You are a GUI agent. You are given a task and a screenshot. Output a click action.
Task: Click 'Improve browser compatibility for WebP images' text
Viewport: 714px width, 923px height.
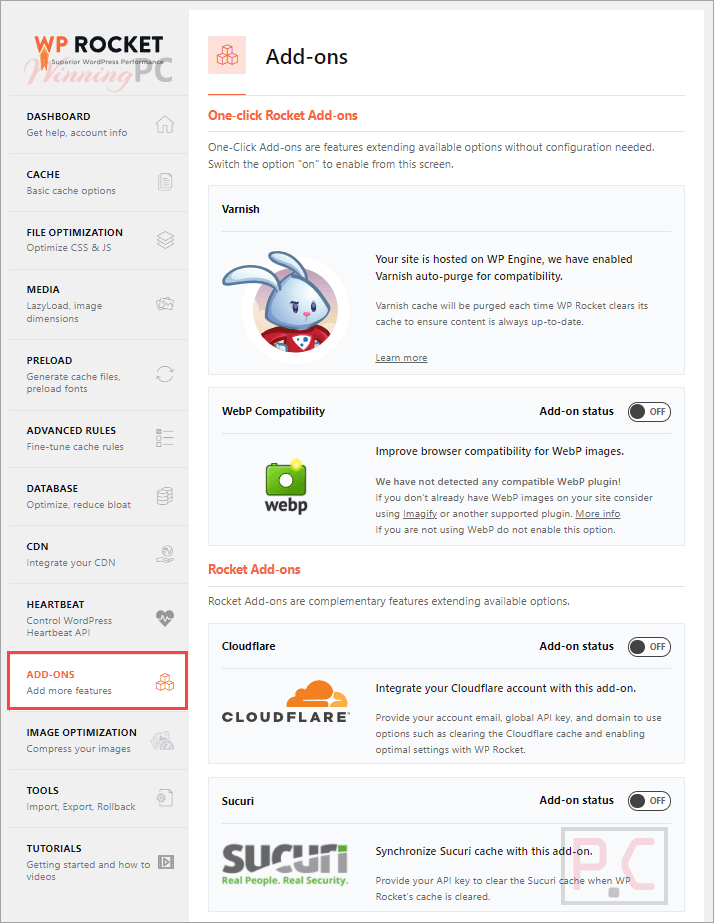(x=500, y=451)
